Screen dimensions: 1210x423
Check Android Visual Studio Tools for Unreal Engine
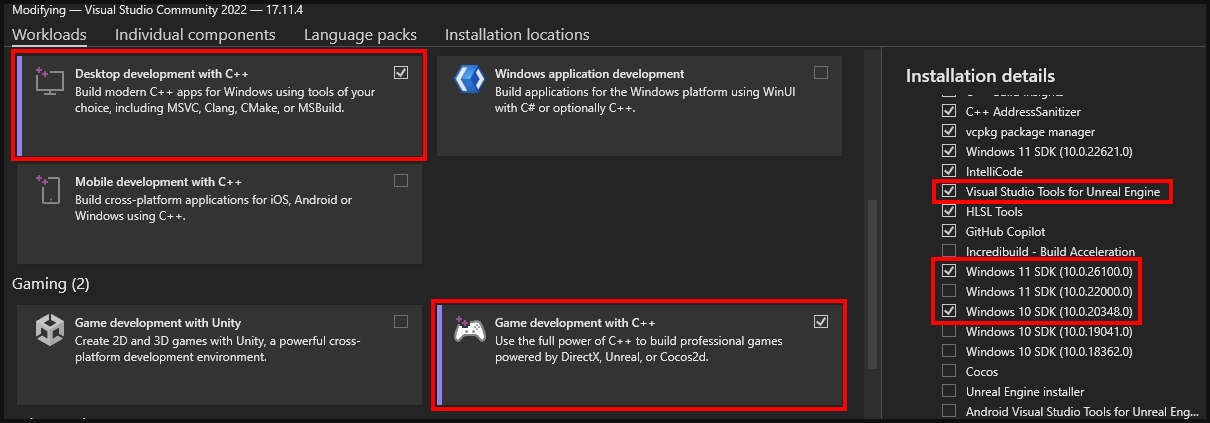tap(949, 412)
